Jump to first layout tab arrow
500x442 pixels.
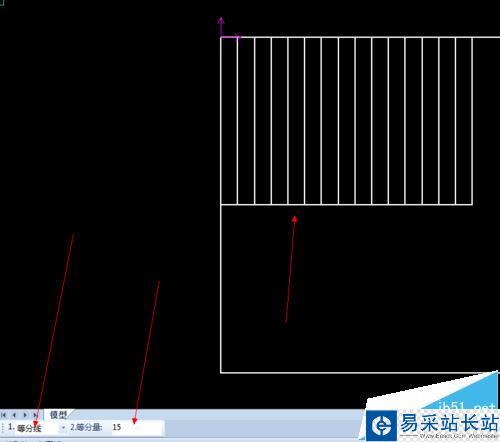tap(4, 415)
